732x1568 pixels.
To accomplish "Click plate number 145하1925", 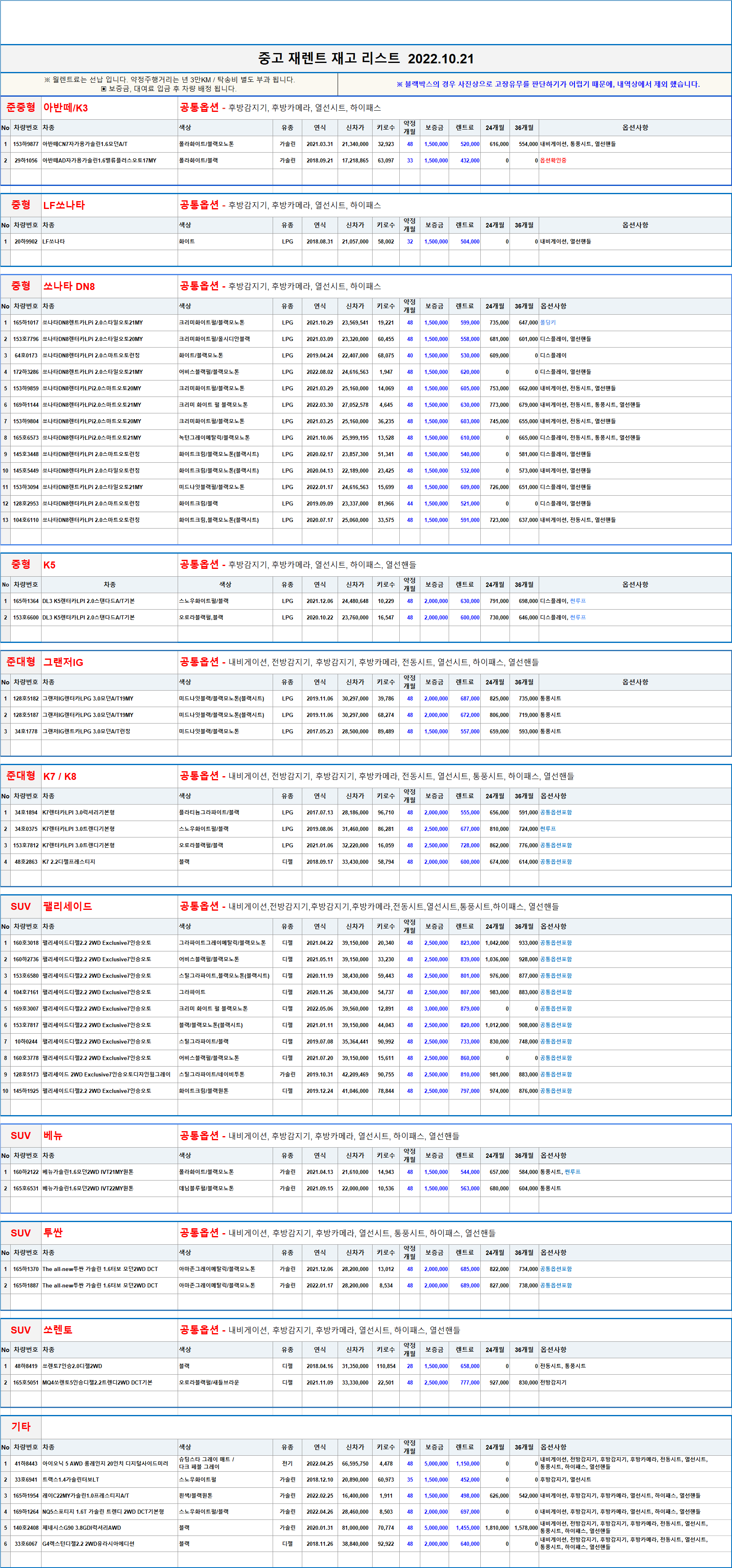I will (25, 1091).
